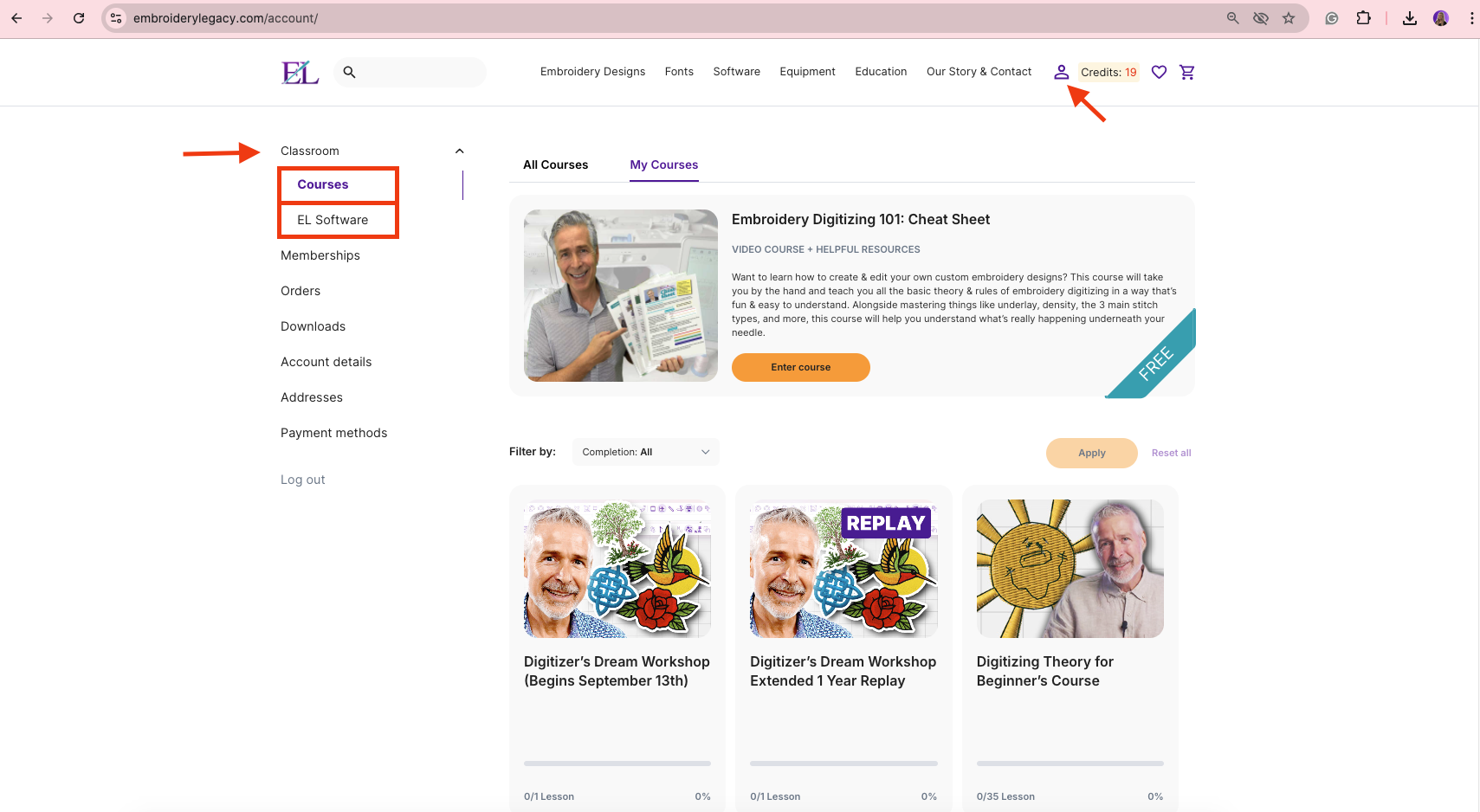The height and width of the screenshot is (812, 1480).
Task: Click the crossed-out eye icon in address bar
Action: (1261, 18)
